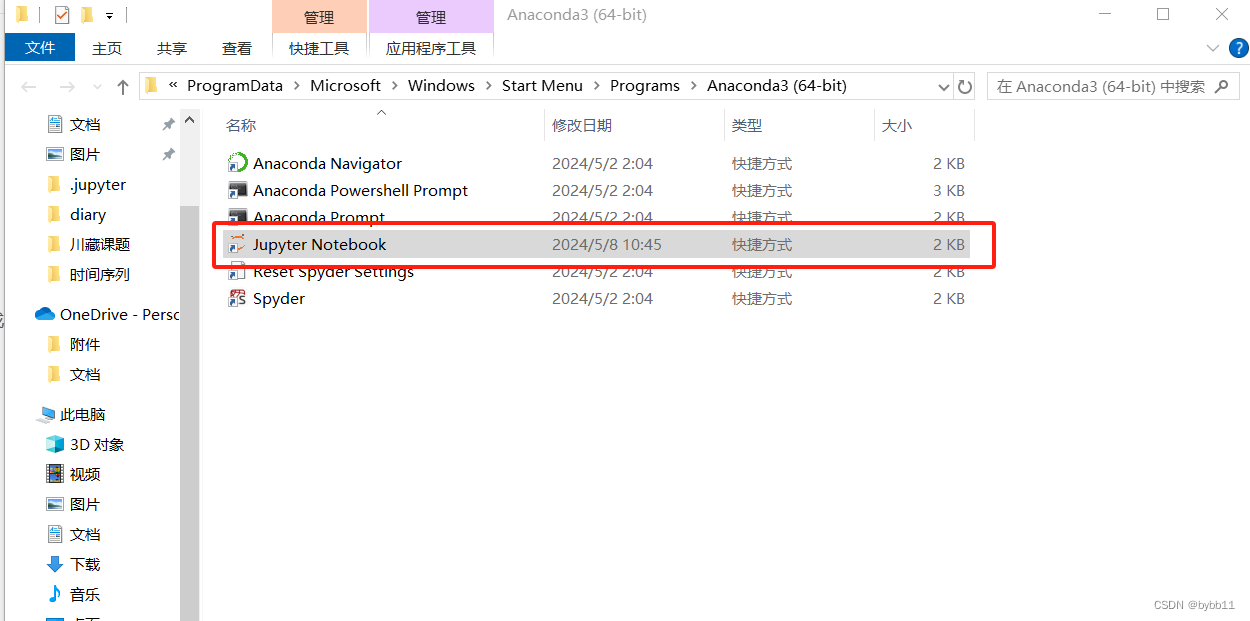Select the Anaconda Powershell Prompt icon

(237, 190)
